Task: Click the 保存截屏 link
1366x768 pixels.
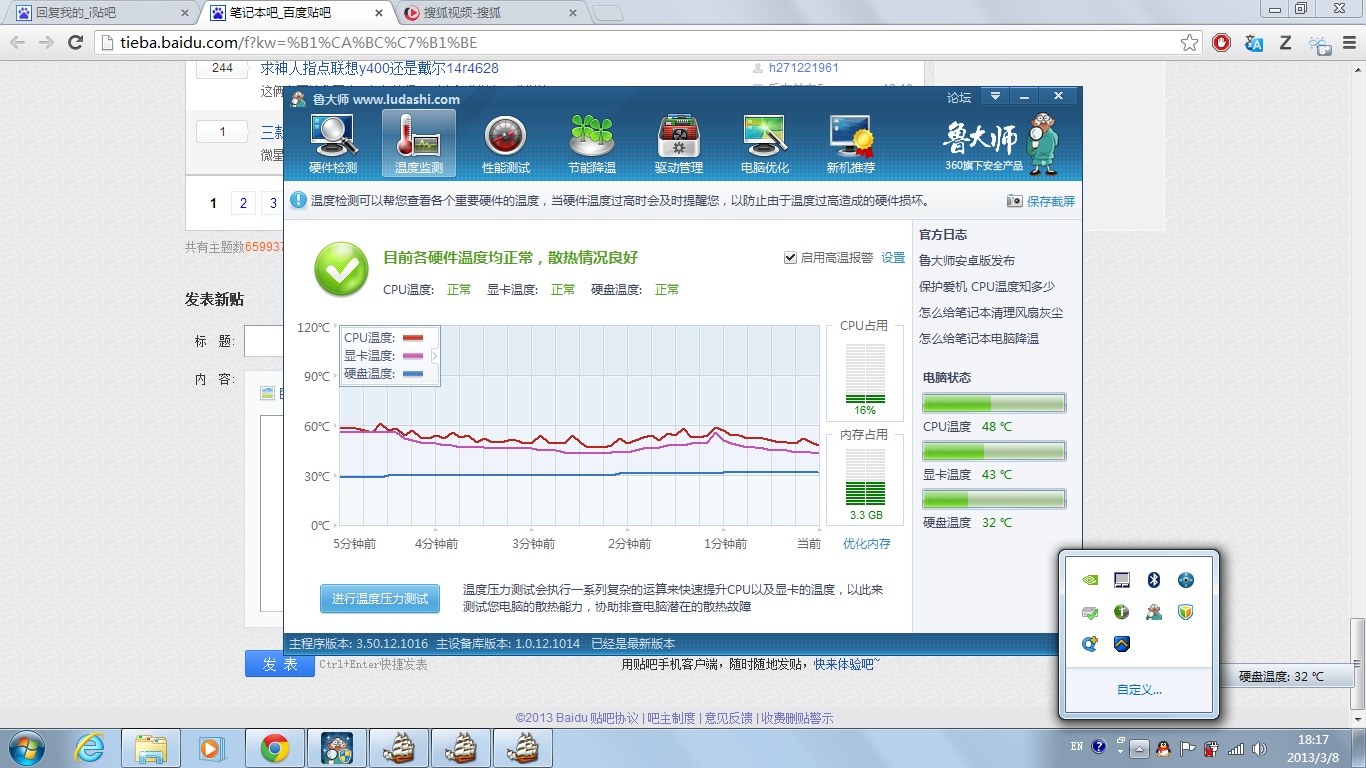Action: pyautogui.click(x=1051, y=201)
